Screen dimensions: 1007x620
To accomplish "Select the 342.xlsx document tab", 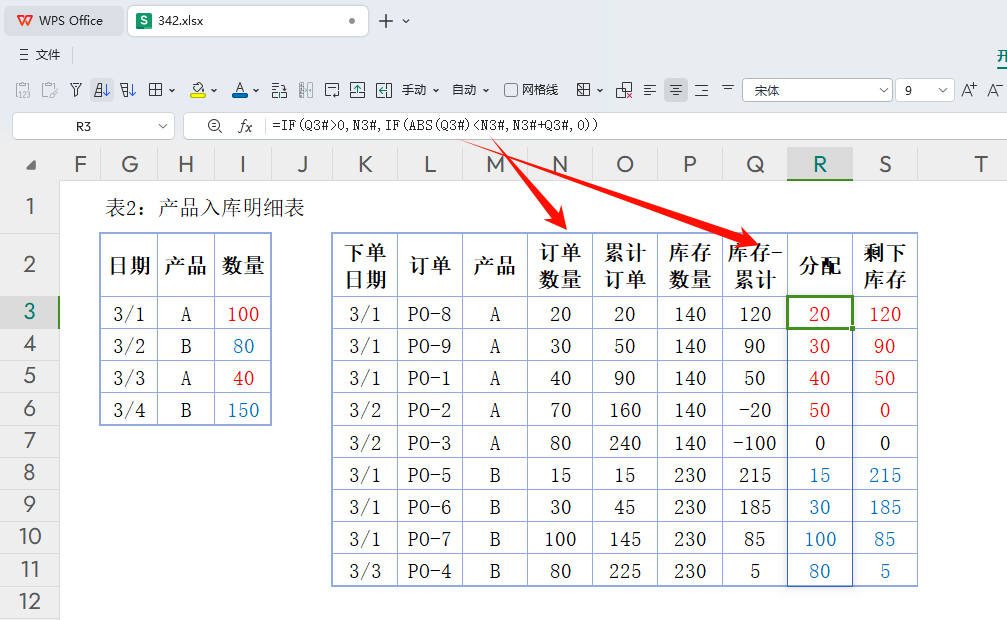I will [x=247, y=21].
